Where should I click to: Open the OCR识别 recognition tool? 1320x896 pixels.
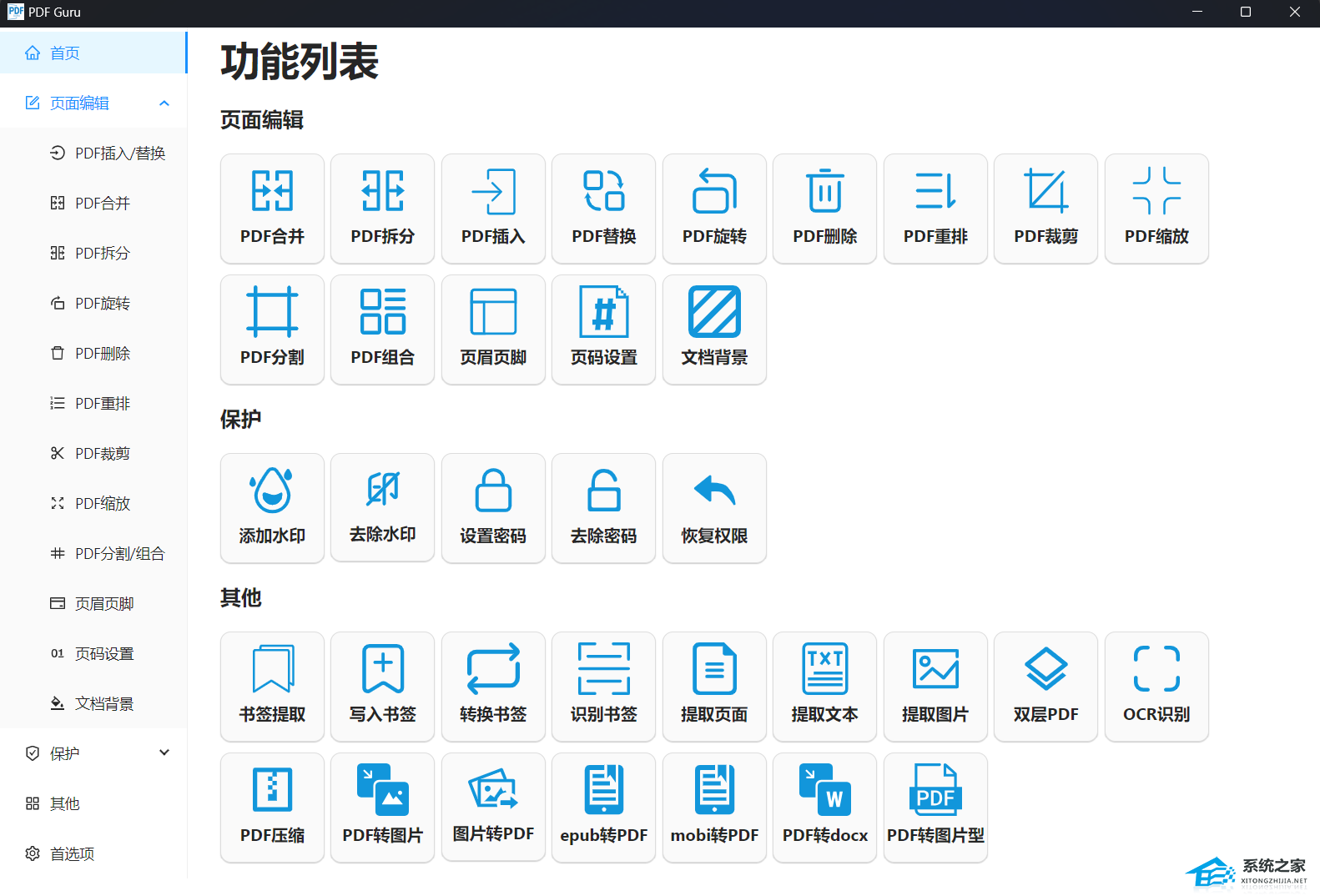[1156, 687]
